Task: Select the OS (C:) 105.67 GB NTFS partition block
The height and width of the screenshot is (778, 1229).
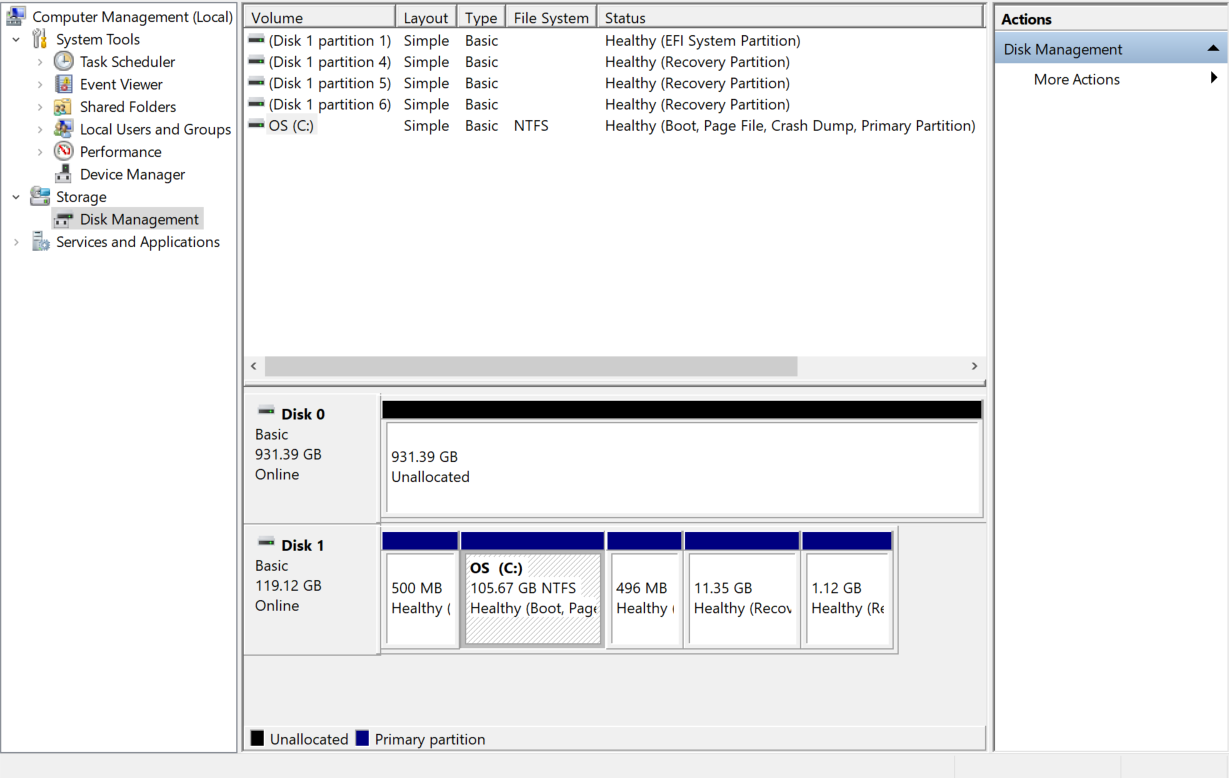Action: 533,598
